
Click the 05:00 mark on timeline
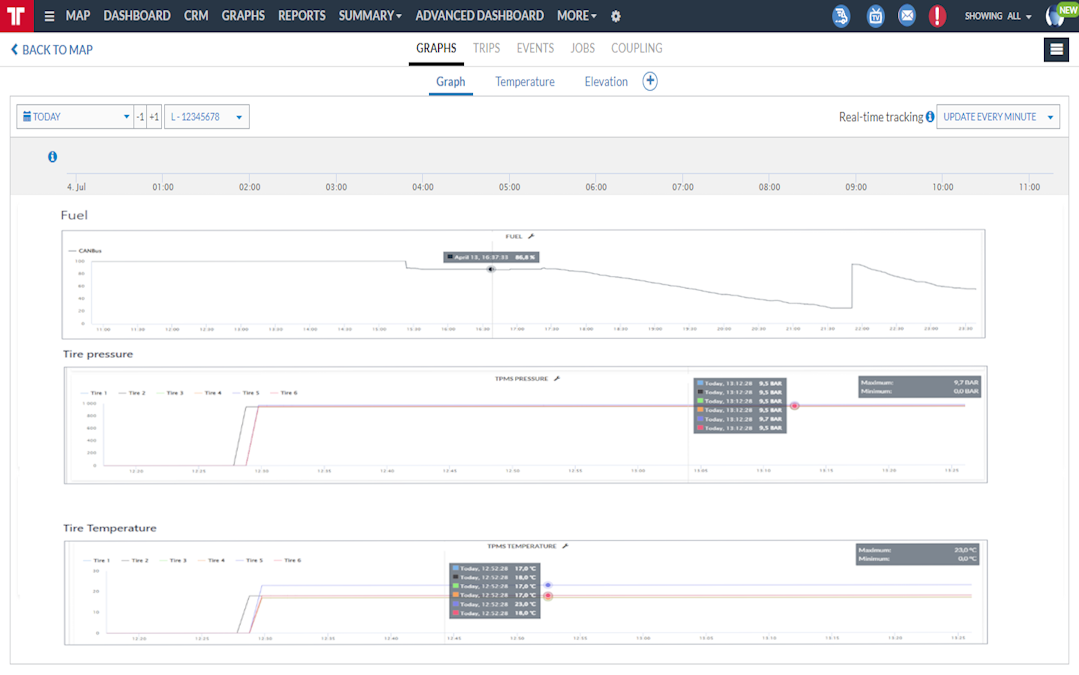point(509,187)
